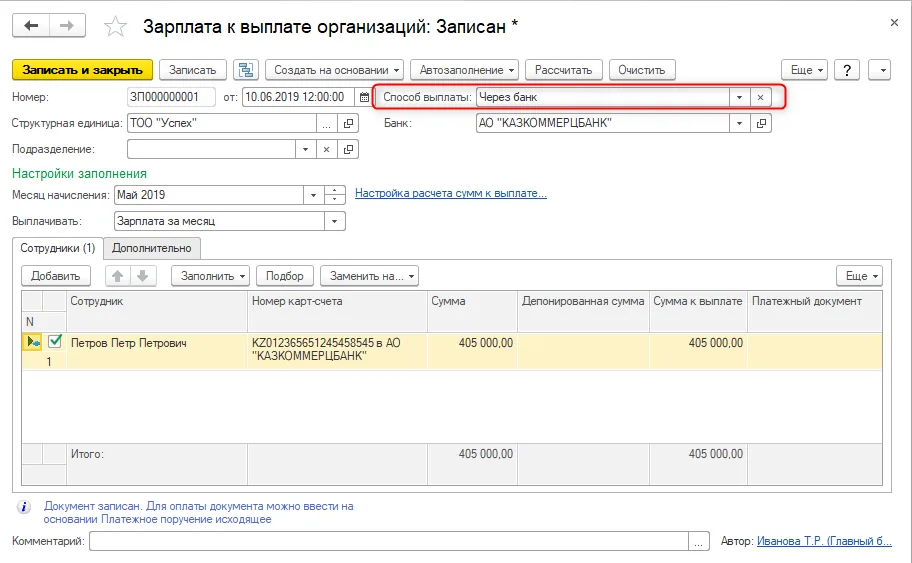Click the Рассчитать button
This screenshot has width=912, height=563.
pyautogui.click(x=564, y=70)
